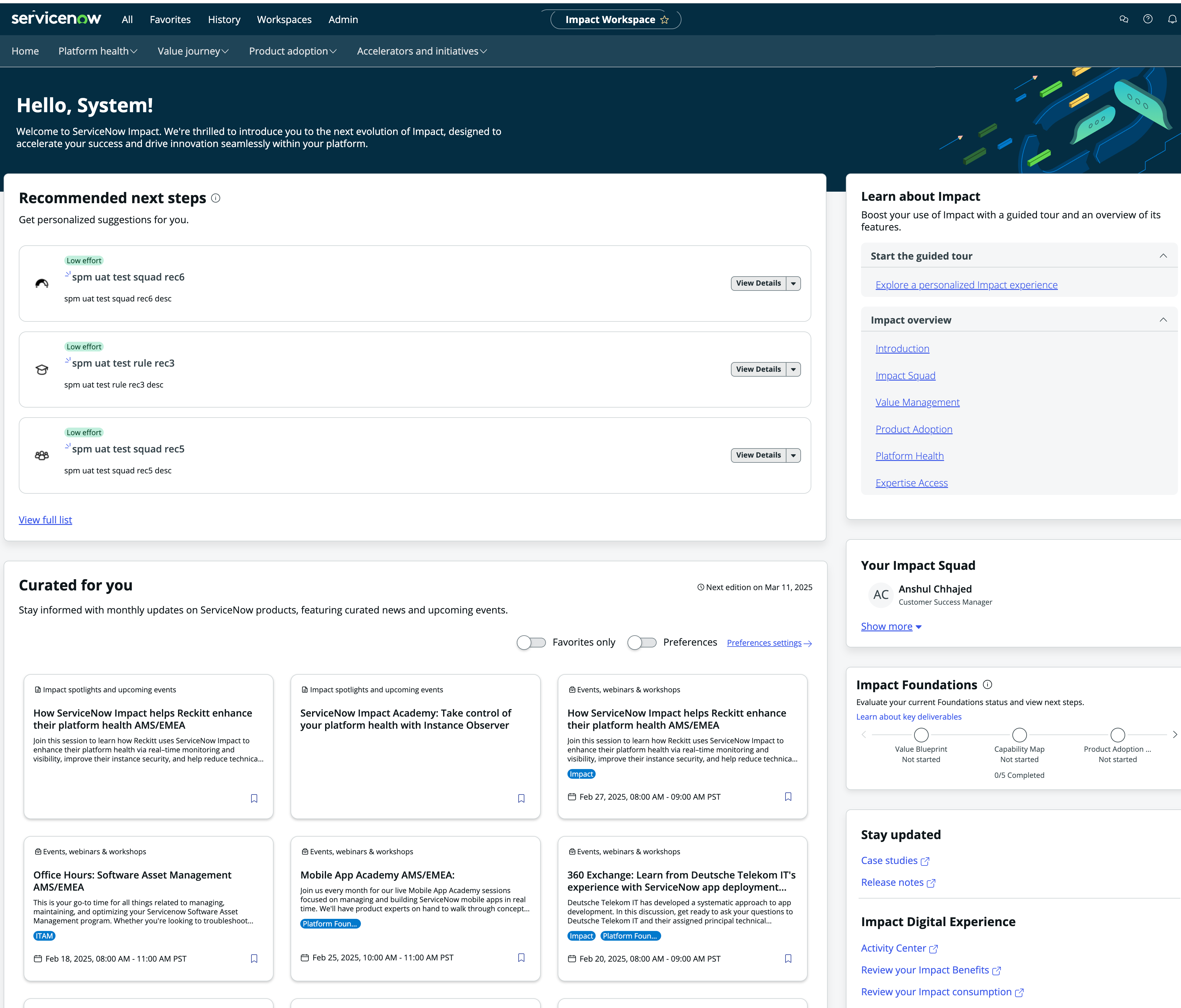Open the Workspaces menu

coord(284,19)
